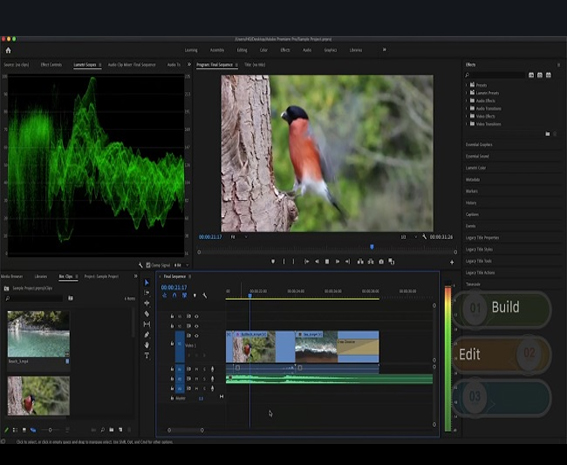Select the Pen tool
This screenshot has height=465, width=567.
pyautogui.click(x=147, y=335)
